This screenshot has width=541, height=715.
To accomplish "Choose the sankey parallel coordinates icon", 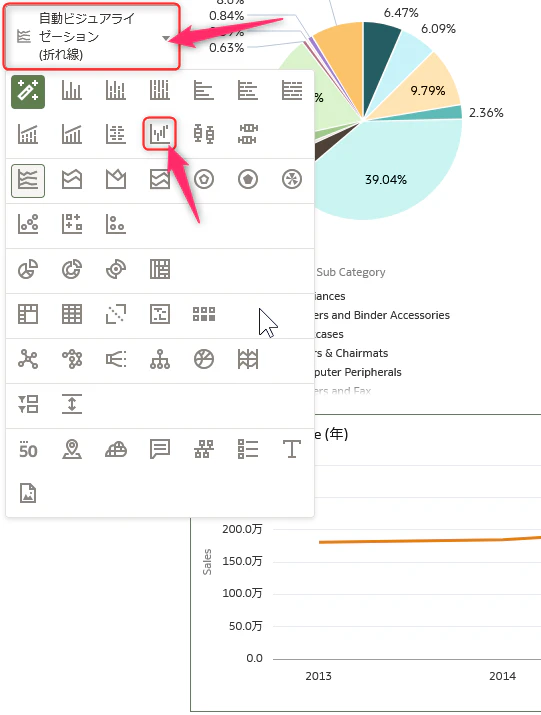I will tap(248, 359).
